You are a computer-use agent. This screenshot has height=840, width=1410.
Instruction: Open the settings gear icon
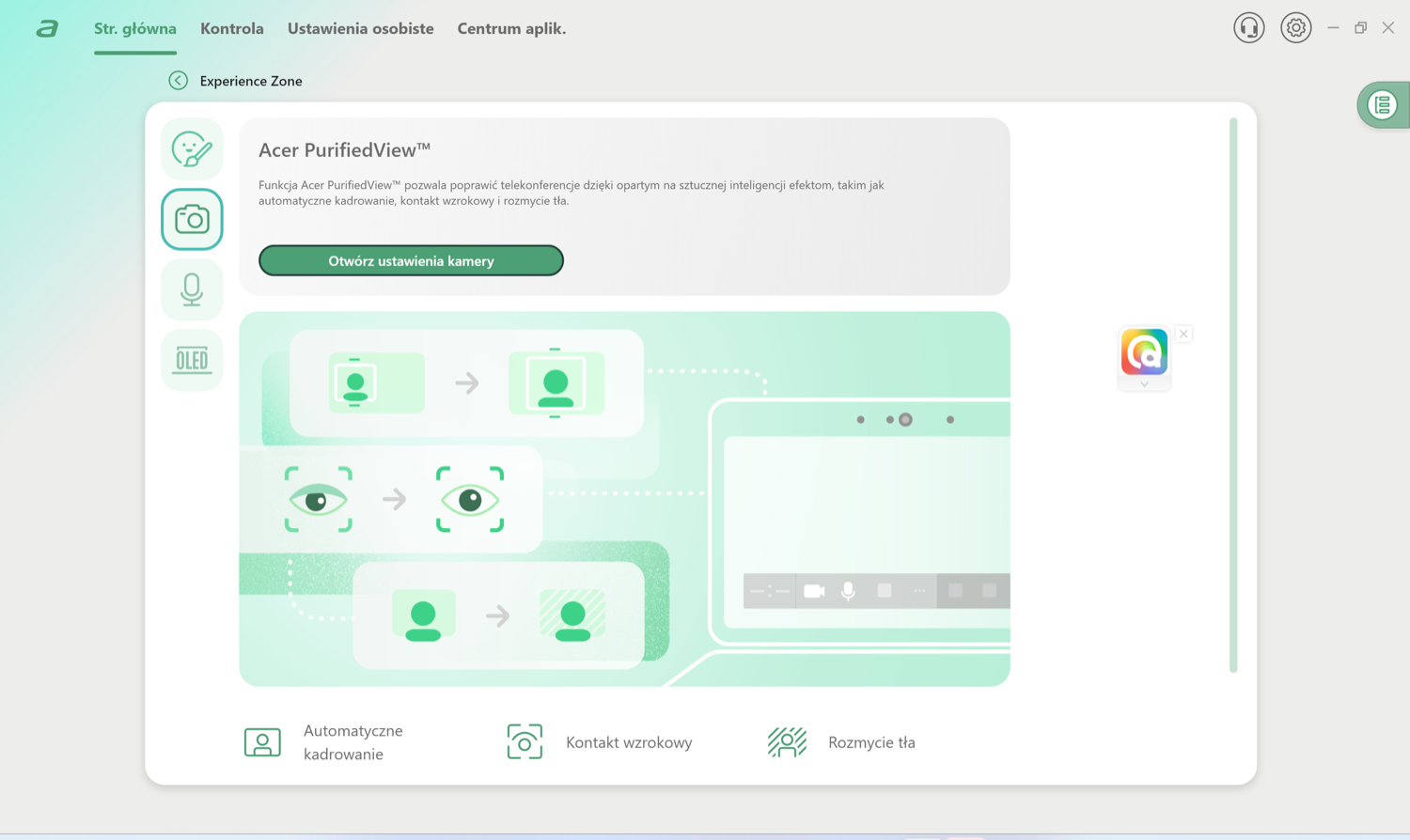click(x=1296, y=28)
